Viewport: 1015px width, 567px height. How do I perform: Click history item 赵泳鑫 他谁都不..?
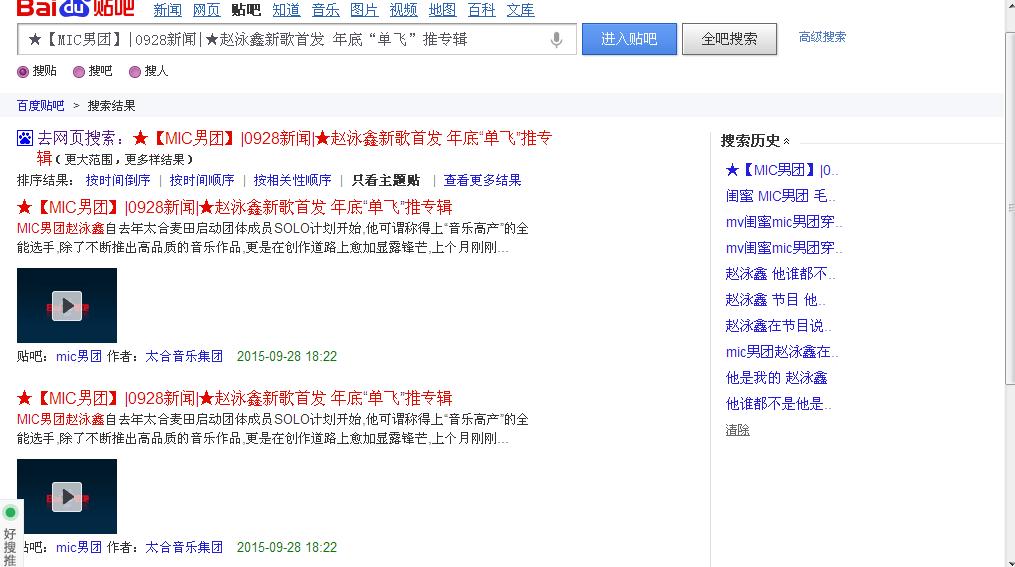coord(781,274)
